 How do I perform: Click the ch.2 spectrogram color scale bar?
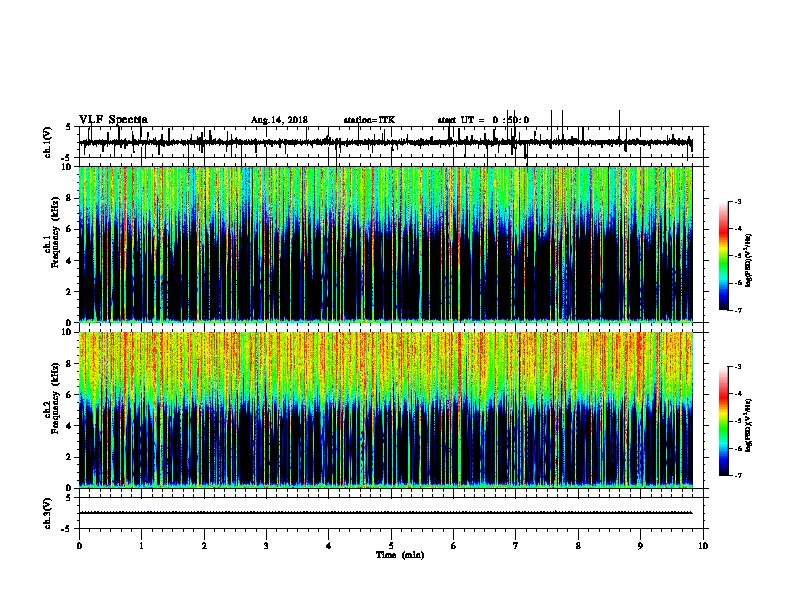click(x=723, y=421)
